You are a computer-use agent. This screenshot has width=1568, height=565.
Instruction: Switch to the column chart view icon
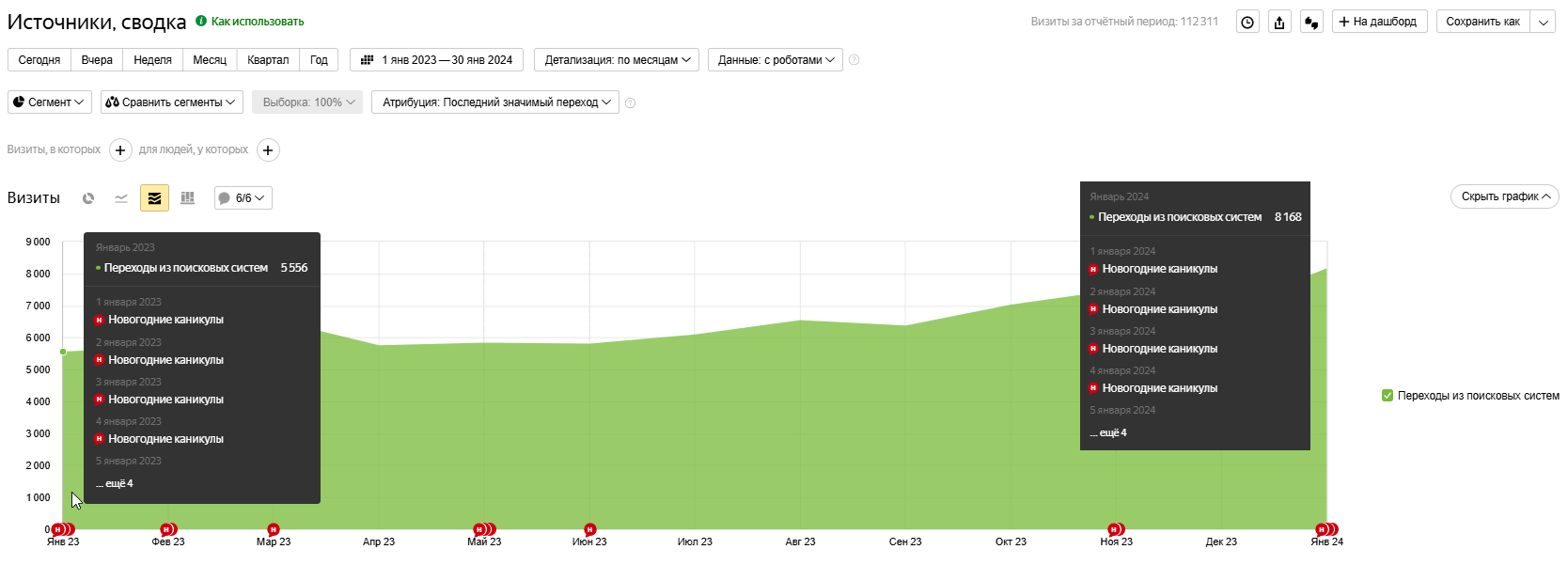pyautogui.click(x=187, y=198)
